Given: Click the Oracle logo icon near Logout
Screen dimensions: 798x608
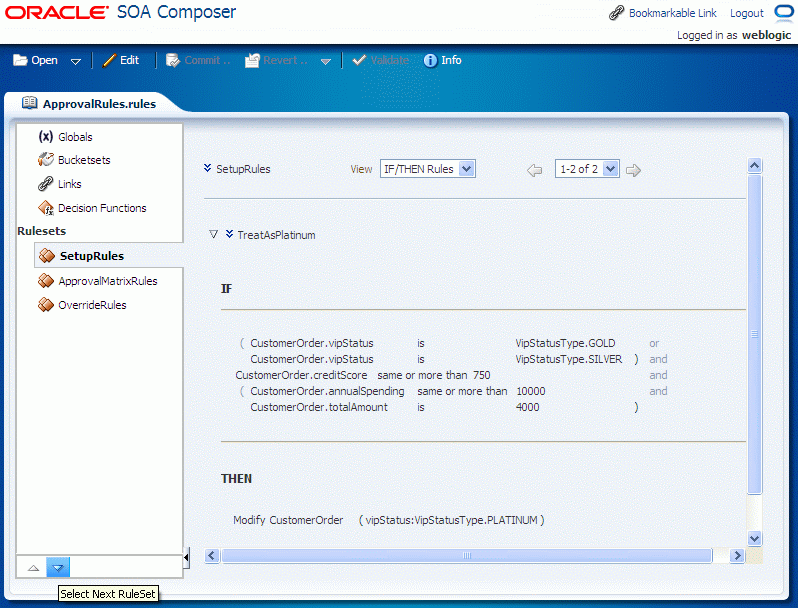Looking at the screenshot, I should point(784,12).
